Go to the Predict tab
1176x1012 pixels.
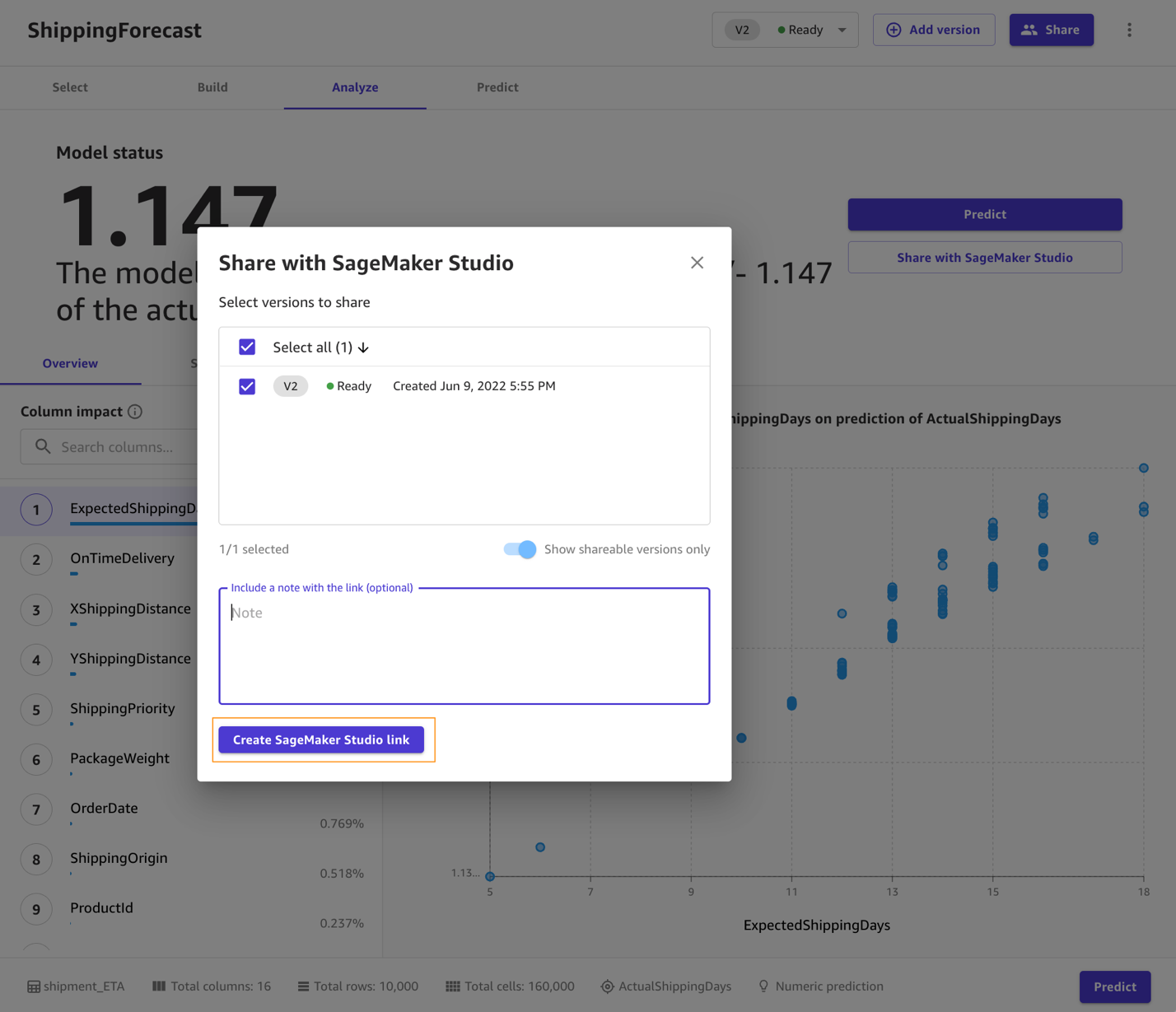click(497, 87)
